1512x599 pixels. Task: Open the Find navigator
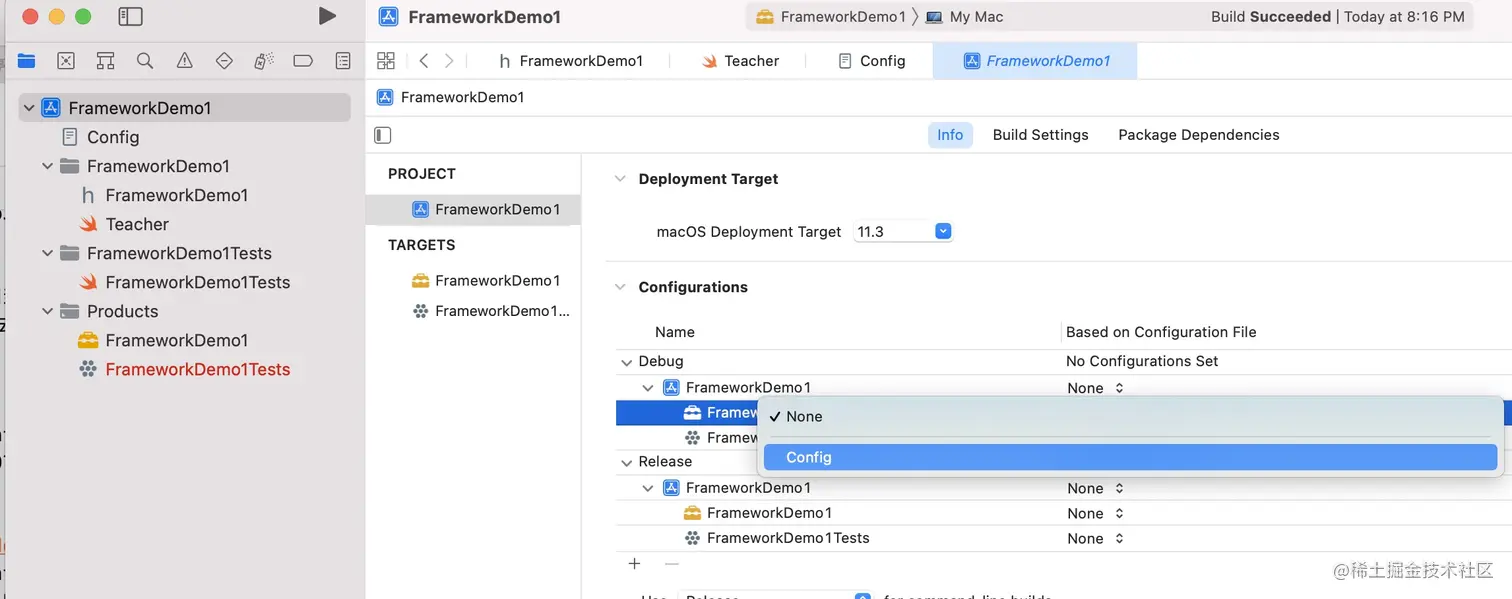tap(145, 61)
